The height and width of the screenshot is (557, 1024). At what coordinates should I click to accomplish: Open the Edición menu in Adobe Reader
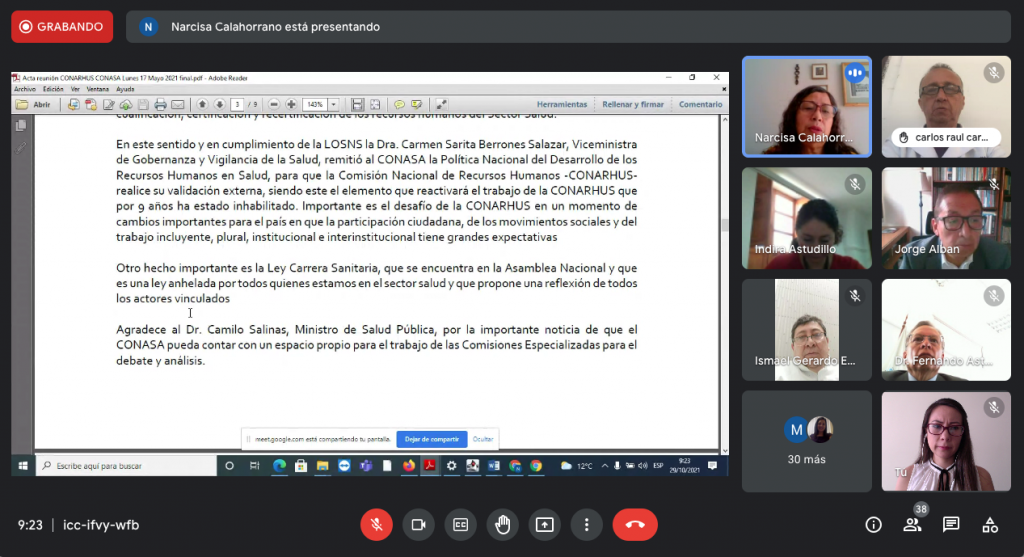tap(53, 89)
